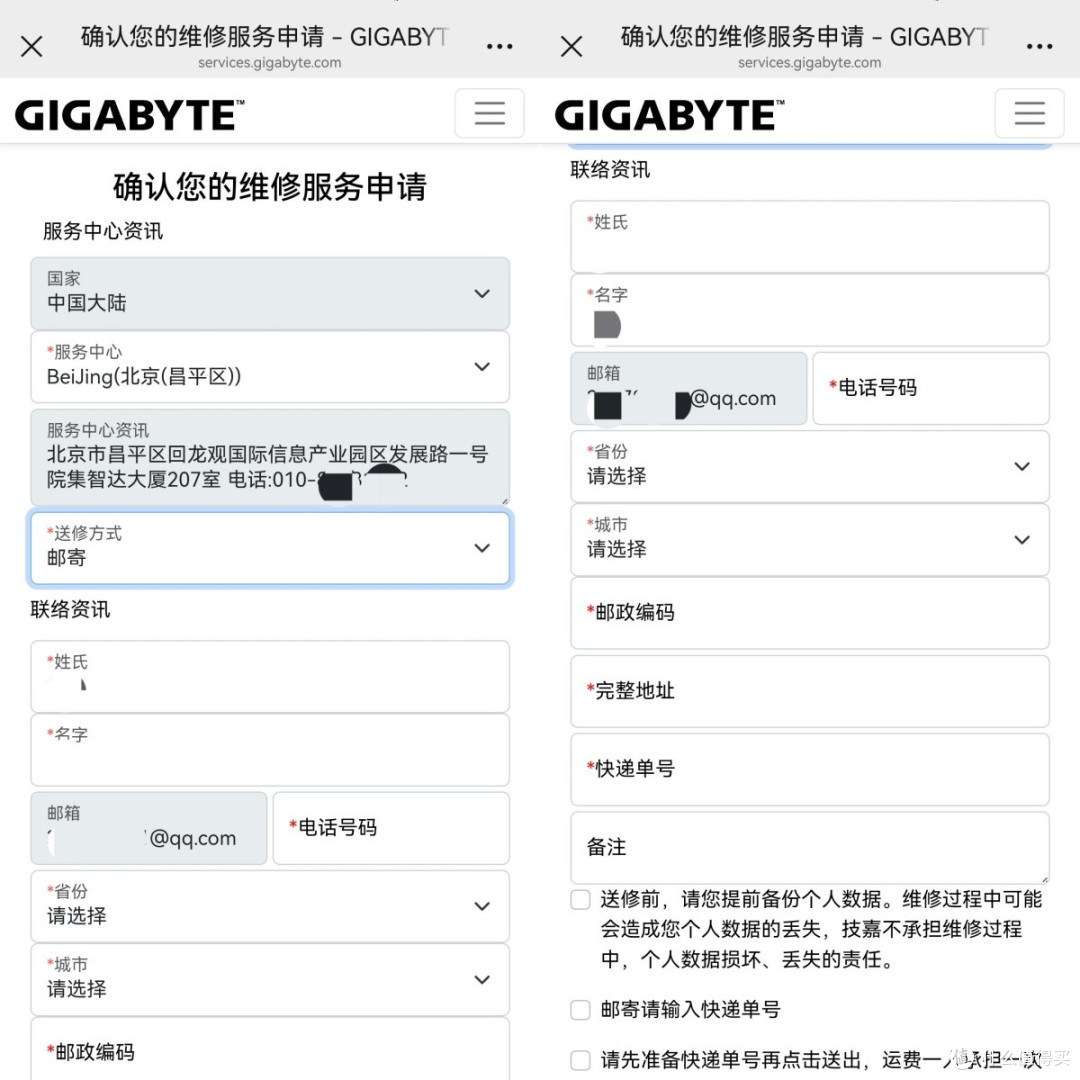Click the 服务中心资讯 address text box
The image size is (1080, 1080).
pos(270,457)
